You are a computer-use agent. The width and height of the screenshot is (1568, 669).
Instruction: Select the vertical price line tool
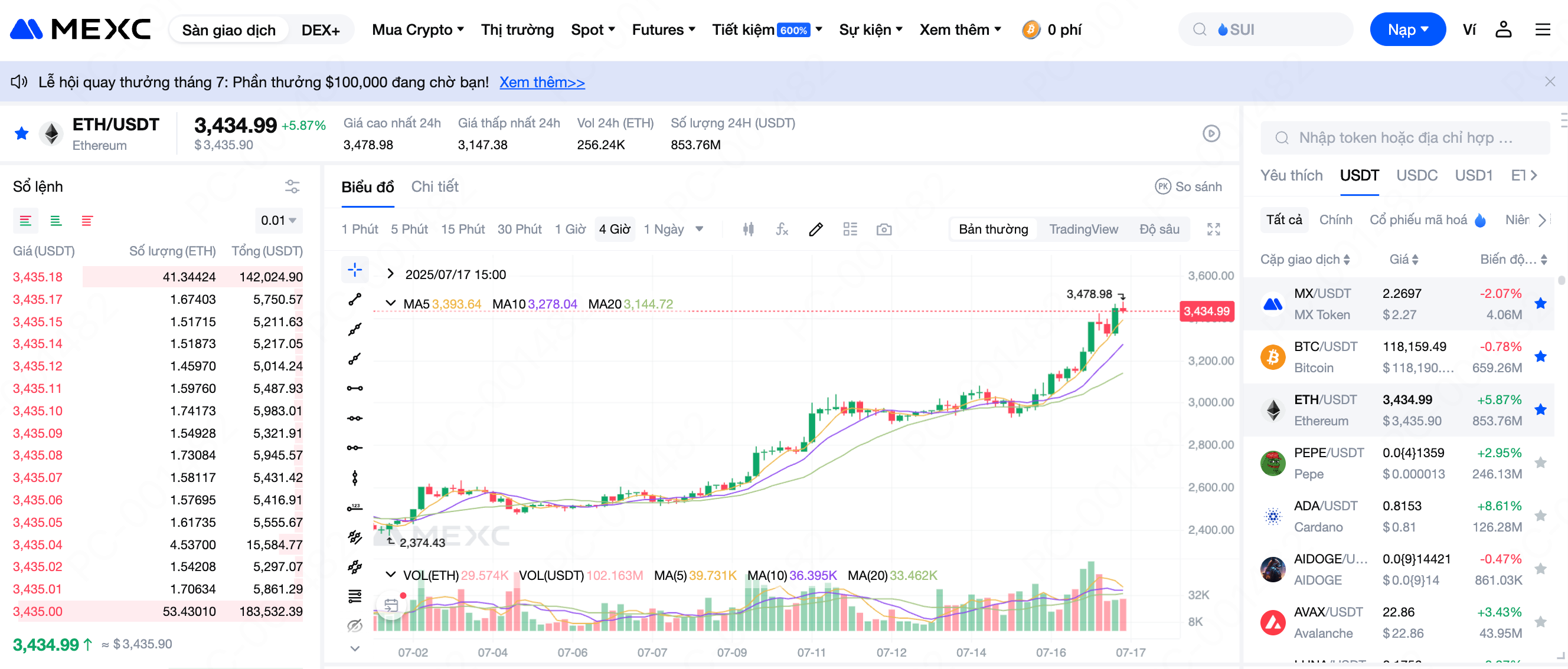click(x=355, y=478)
